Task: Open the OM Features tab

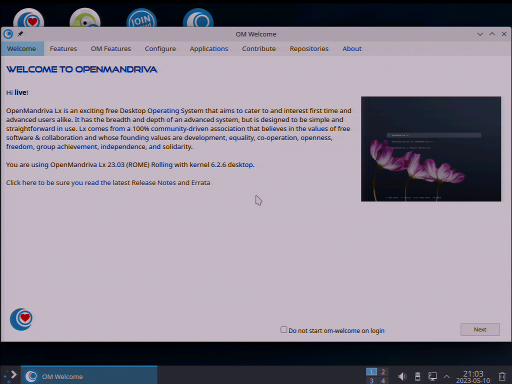Action: (111, 49)
